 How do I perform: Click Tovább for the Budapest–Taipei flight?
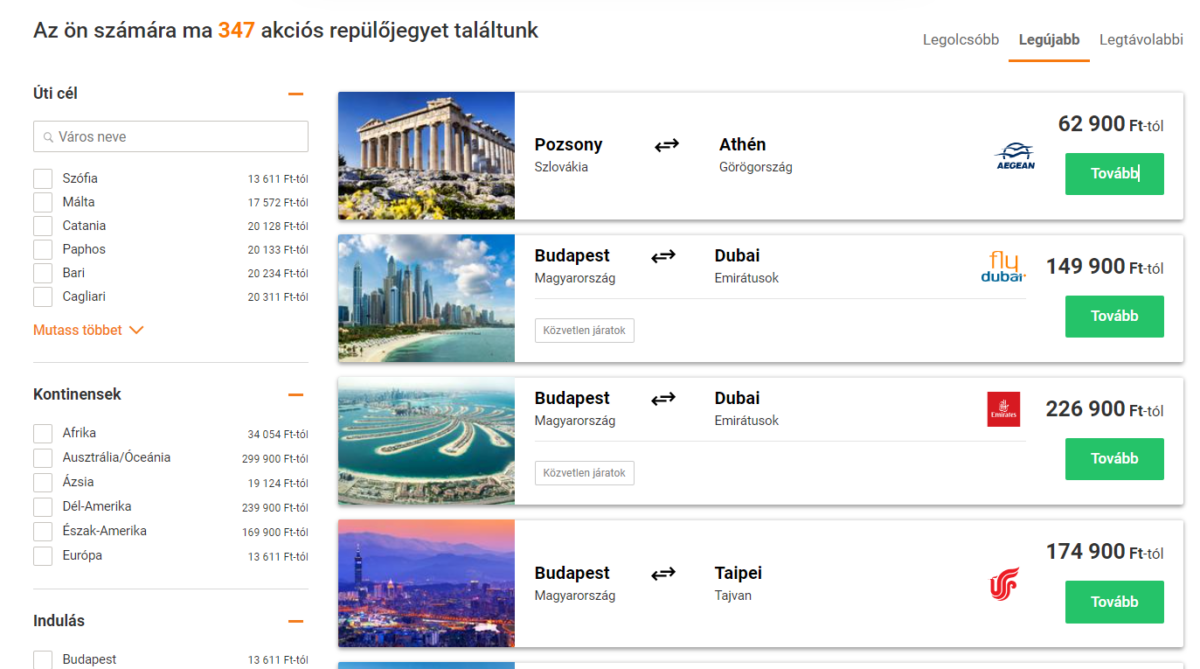click(1114, 602)
